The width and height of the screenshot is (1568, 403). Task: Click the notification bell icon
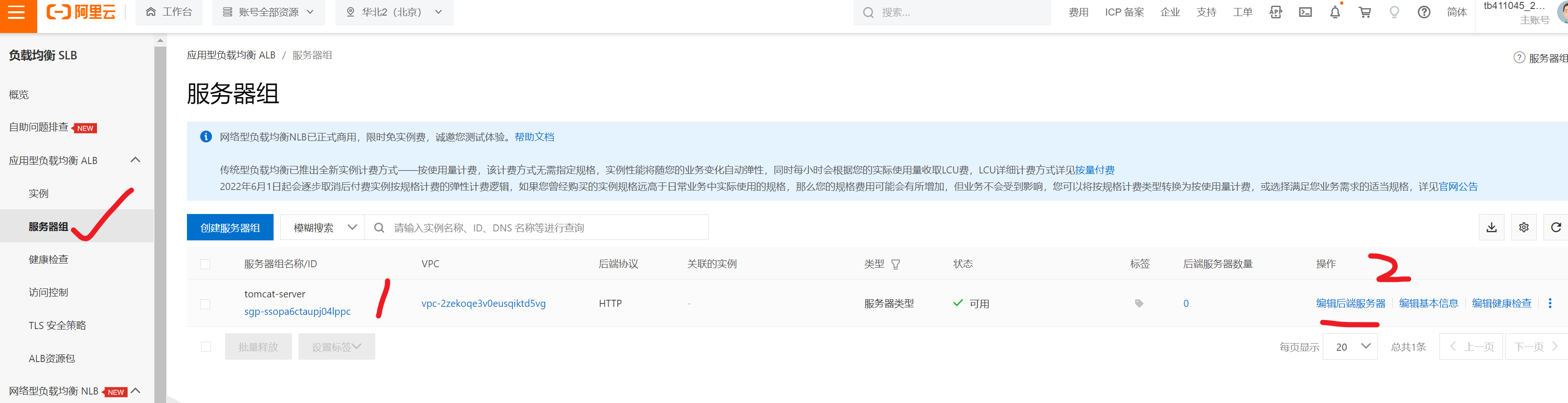1335,12
